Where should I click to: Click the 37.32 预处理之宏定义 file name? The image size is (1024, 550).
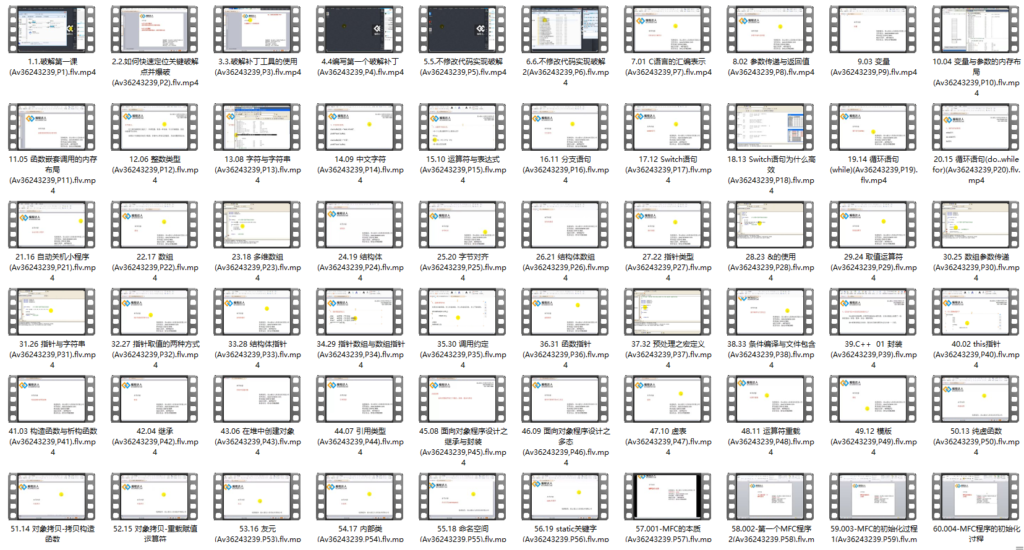pyautogui.click(x=668, y=354)
